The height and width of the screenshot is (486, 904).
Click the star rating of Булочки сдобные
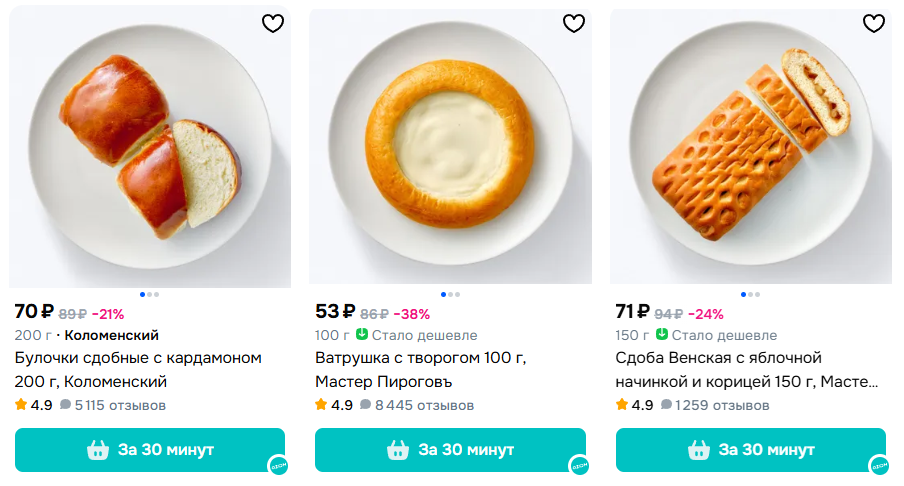point(22,405)
